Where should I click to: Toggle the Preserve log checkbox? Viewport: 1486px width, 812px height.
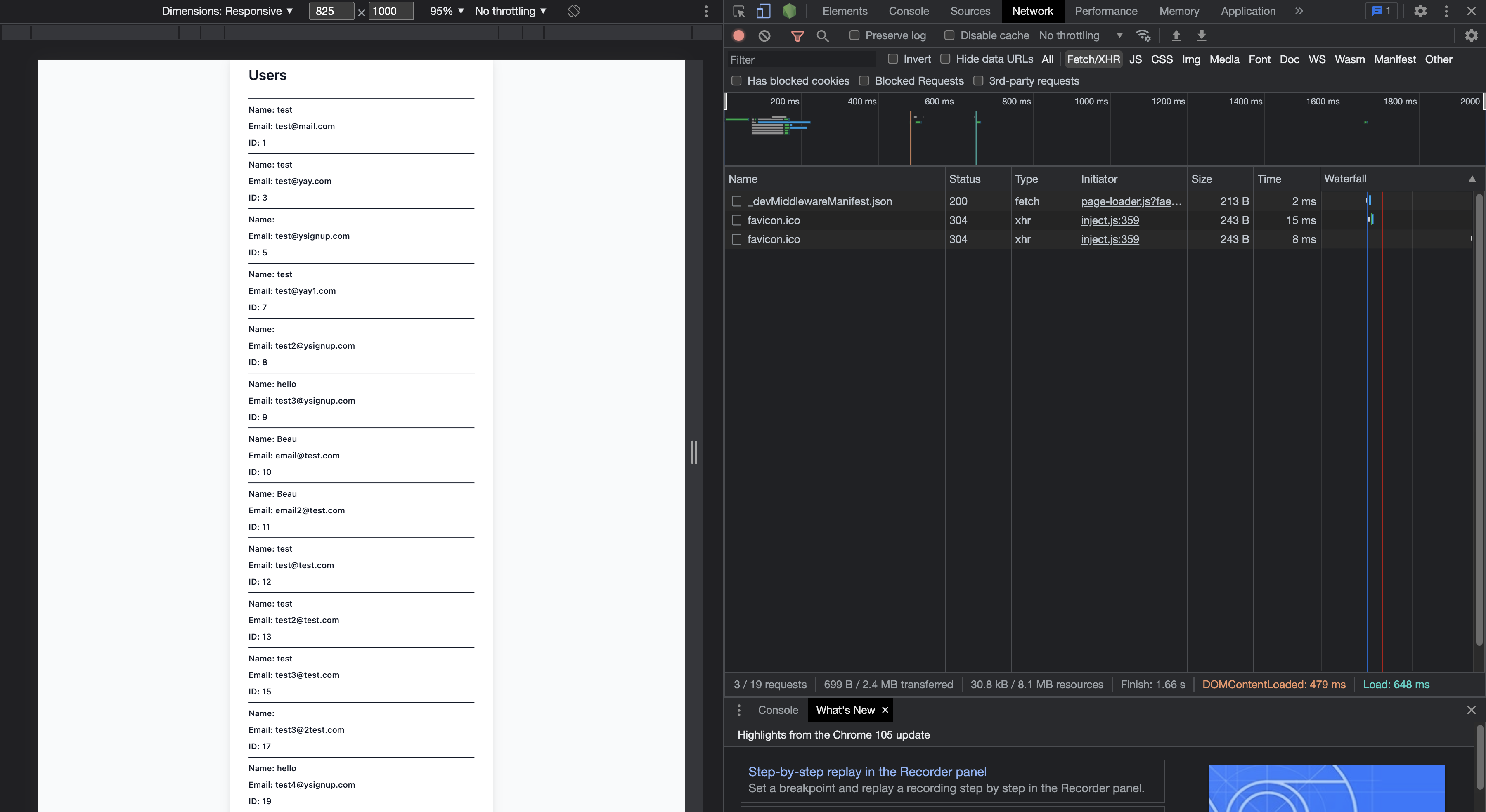854,36
